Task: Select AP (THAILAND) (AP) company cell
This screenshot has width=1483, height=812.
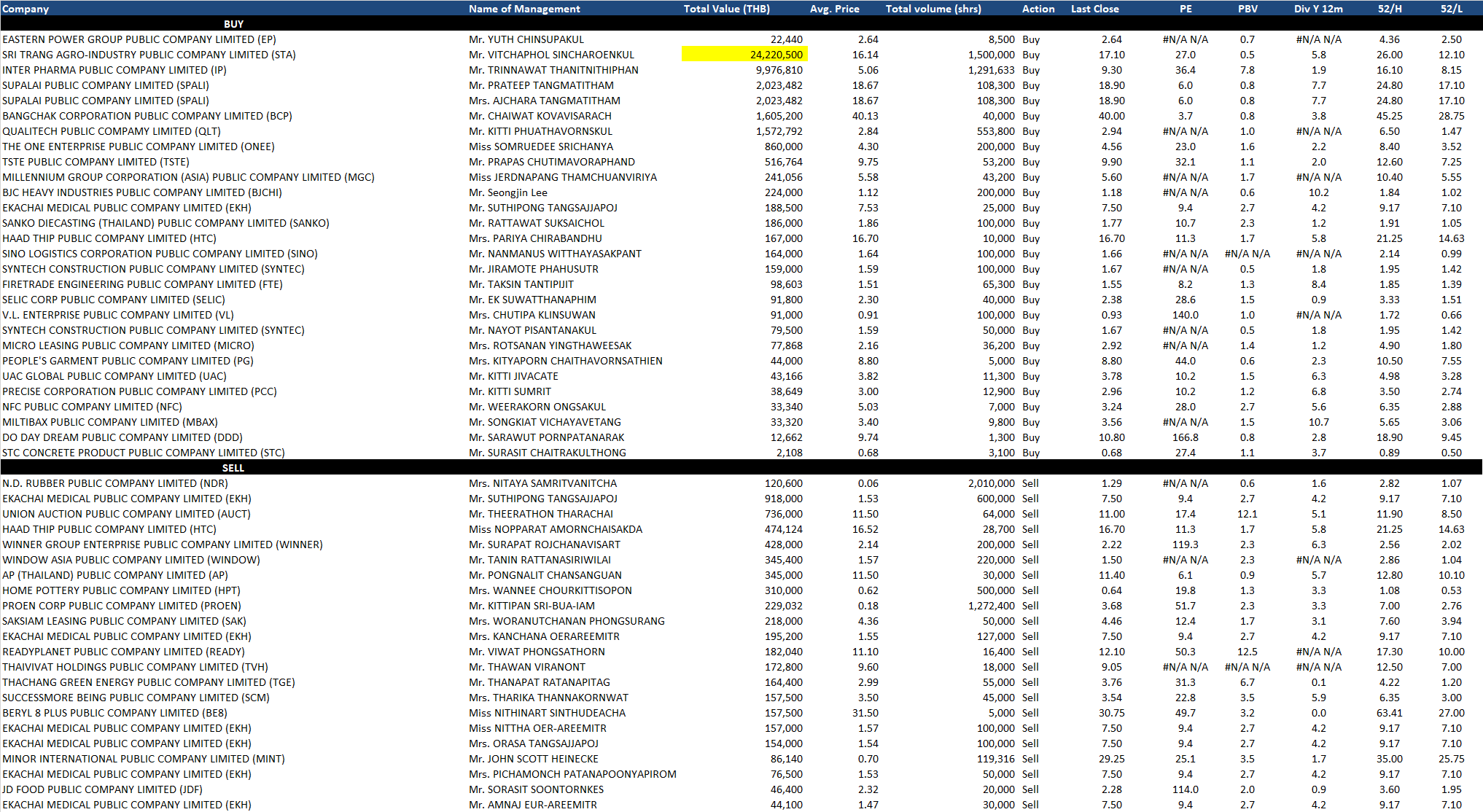Action: [x=114, y=575]
